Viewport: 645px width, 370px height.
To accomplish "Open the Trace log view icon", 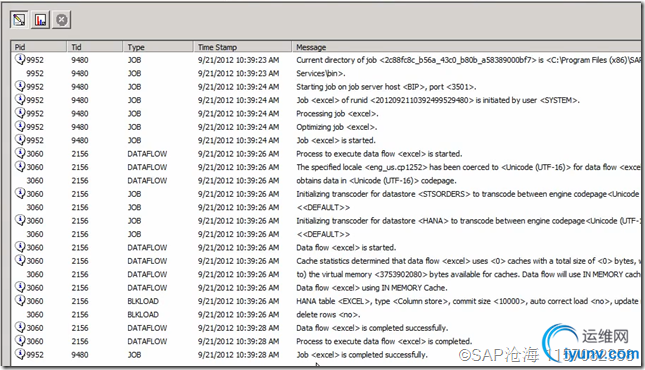I will 19,19.
